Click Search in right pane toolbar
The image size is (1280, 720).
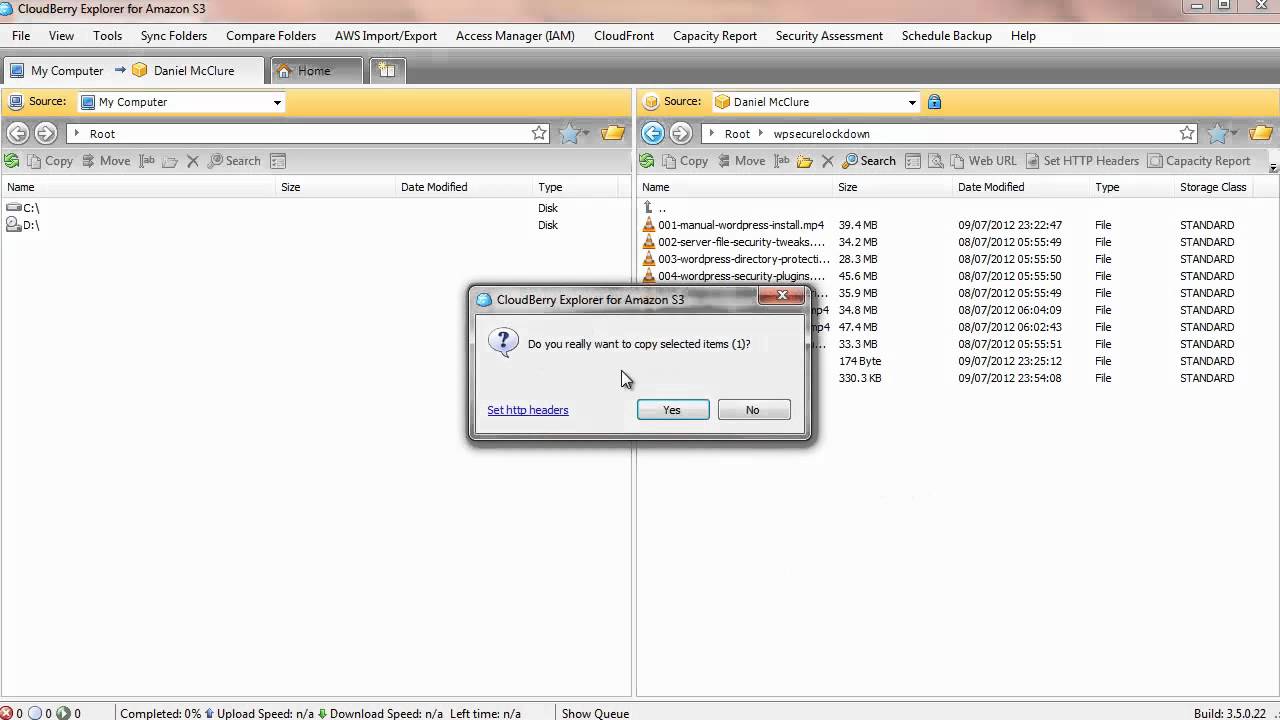click(869, 161)
